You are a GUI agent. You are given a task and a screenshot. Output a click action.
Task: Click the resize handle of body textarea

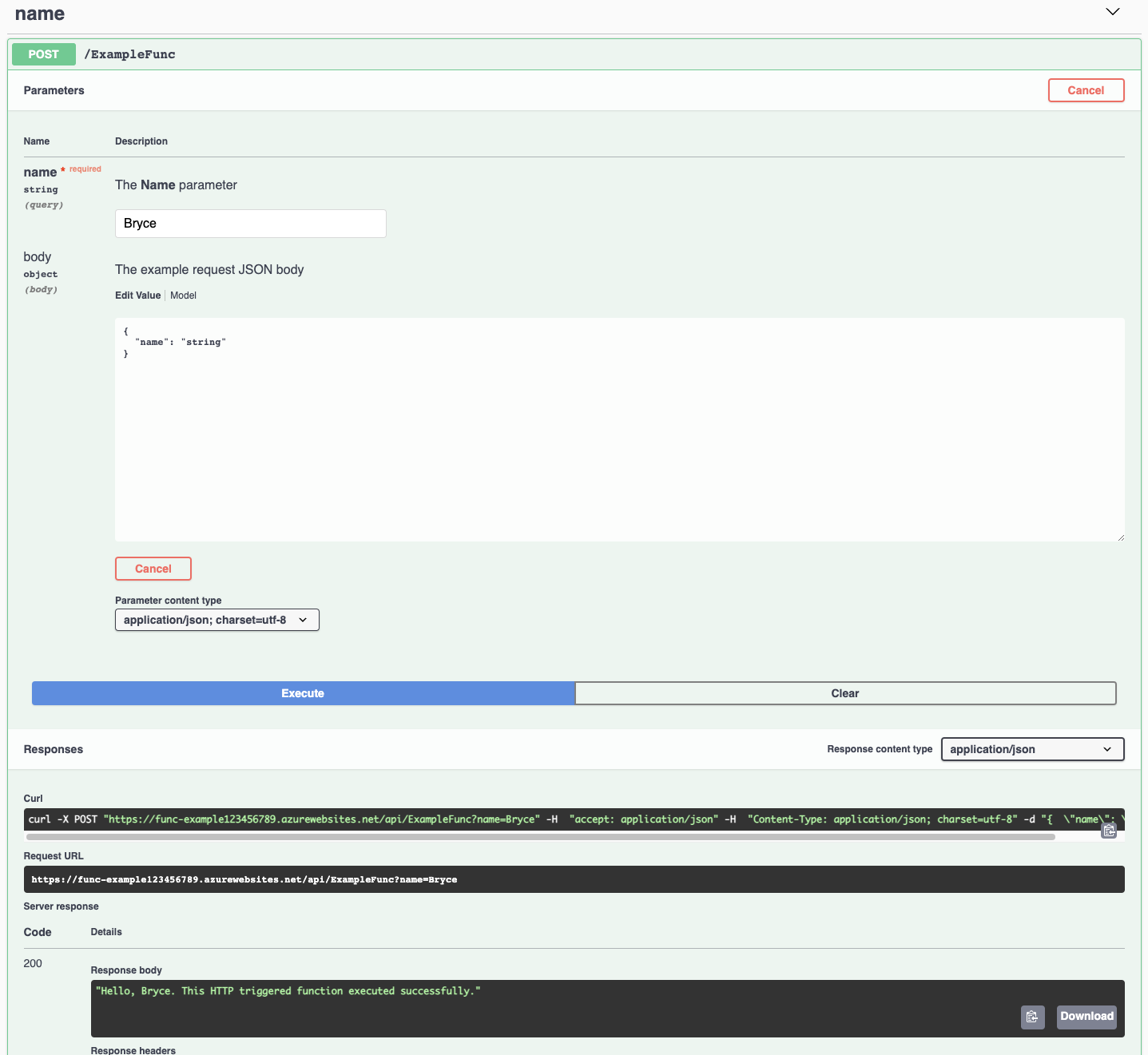1120,537
